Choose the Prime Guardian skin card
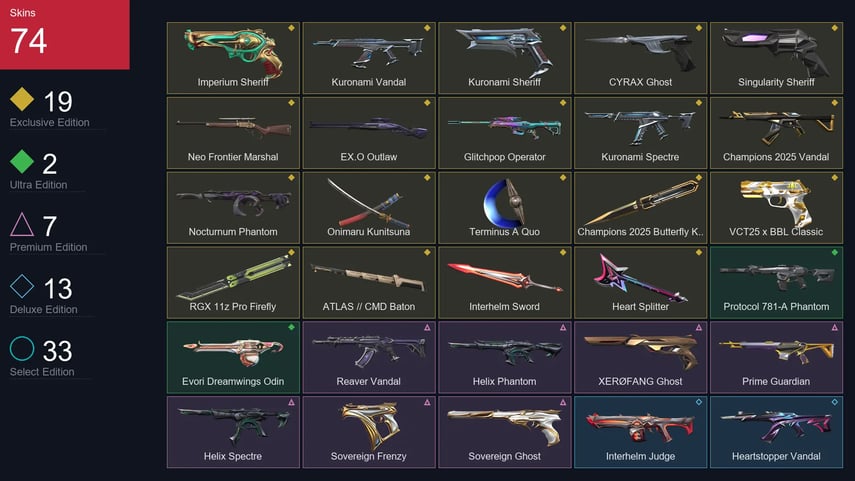This screenshot has width=855, height=481. [776, 357]
